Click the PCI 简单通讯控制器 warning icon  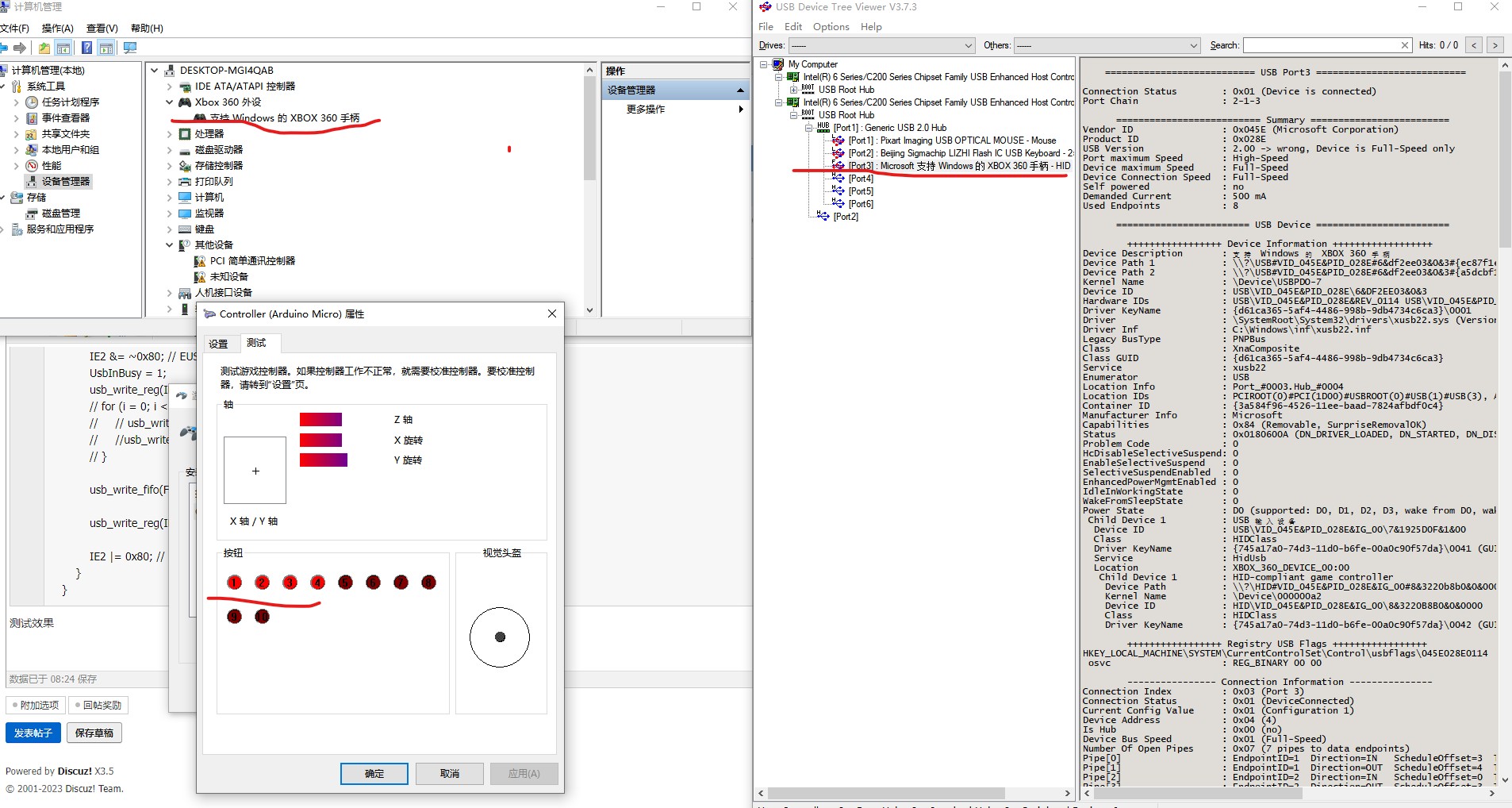click(200, 261)
